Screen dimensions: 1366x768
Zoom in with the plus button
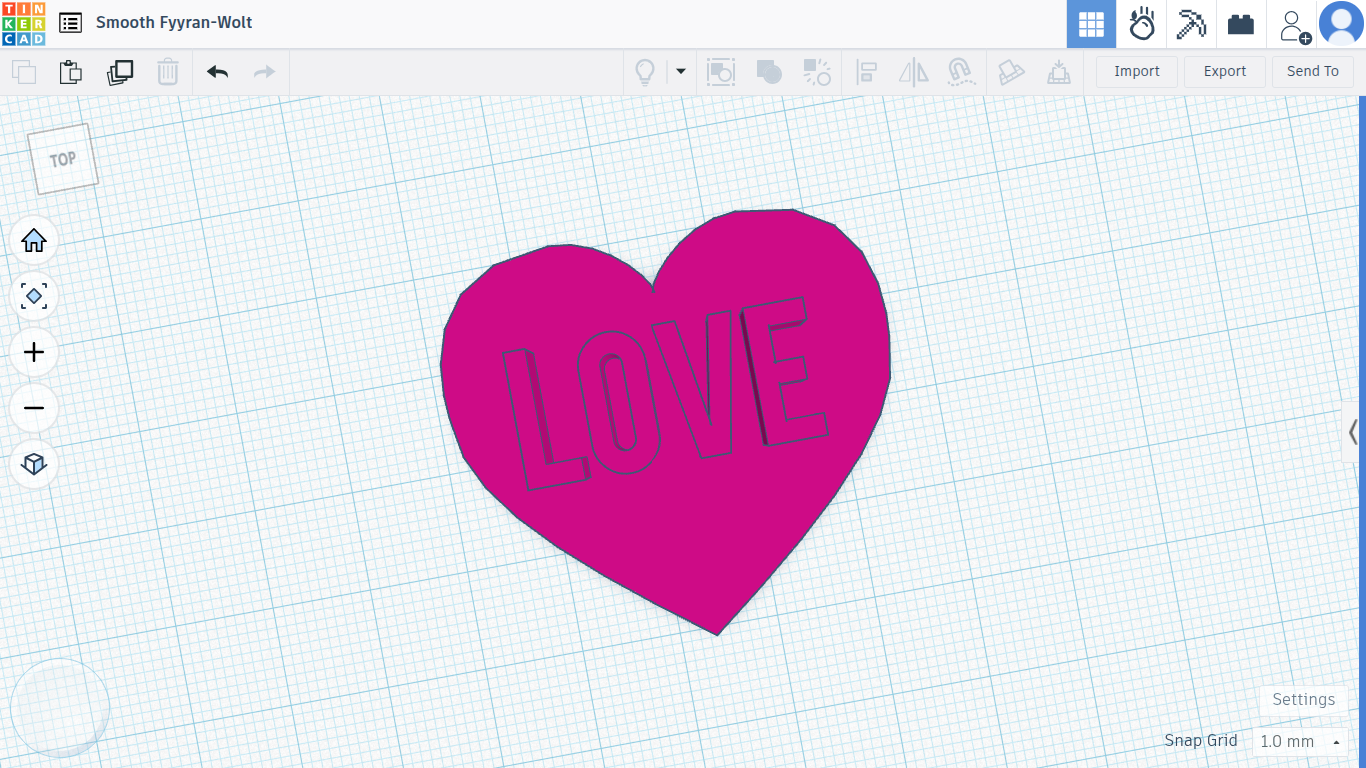pyautogui.click(x=34, y=352)
